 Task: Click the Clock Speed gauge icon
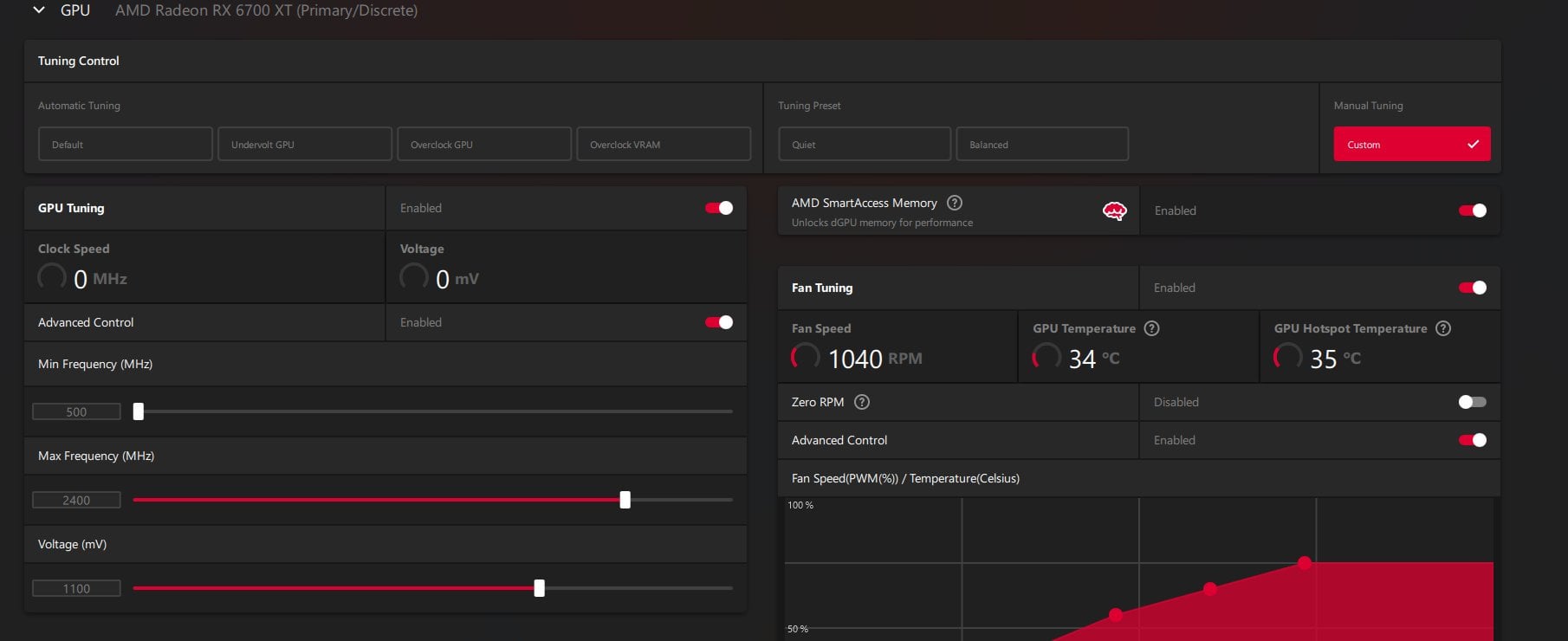point(52,277)
